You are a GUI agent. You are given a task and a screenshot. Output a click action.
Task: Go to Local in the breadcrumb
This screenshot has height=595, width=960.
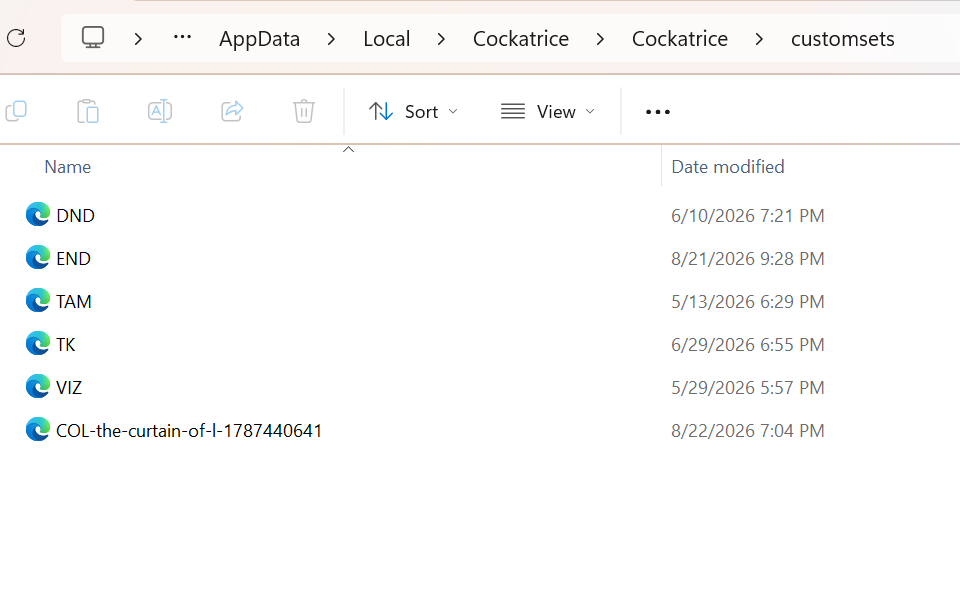tap(386, 39)
